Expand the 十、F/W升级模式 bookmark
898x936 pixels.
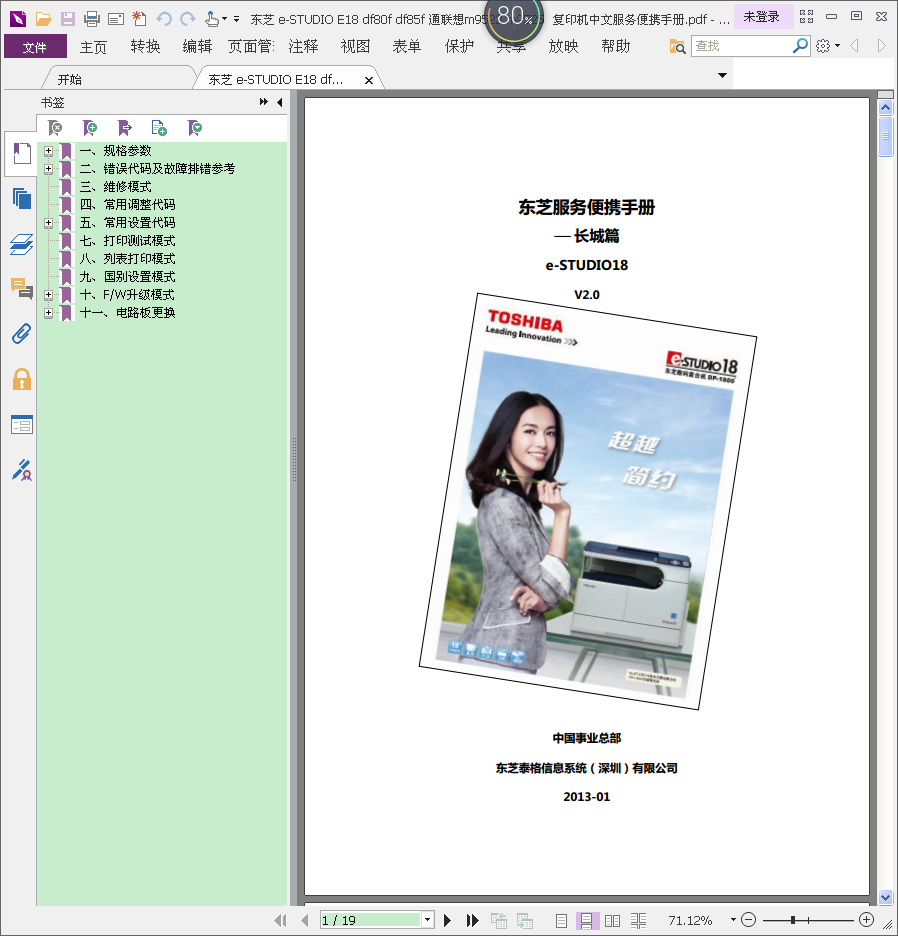tap(48, 294)
